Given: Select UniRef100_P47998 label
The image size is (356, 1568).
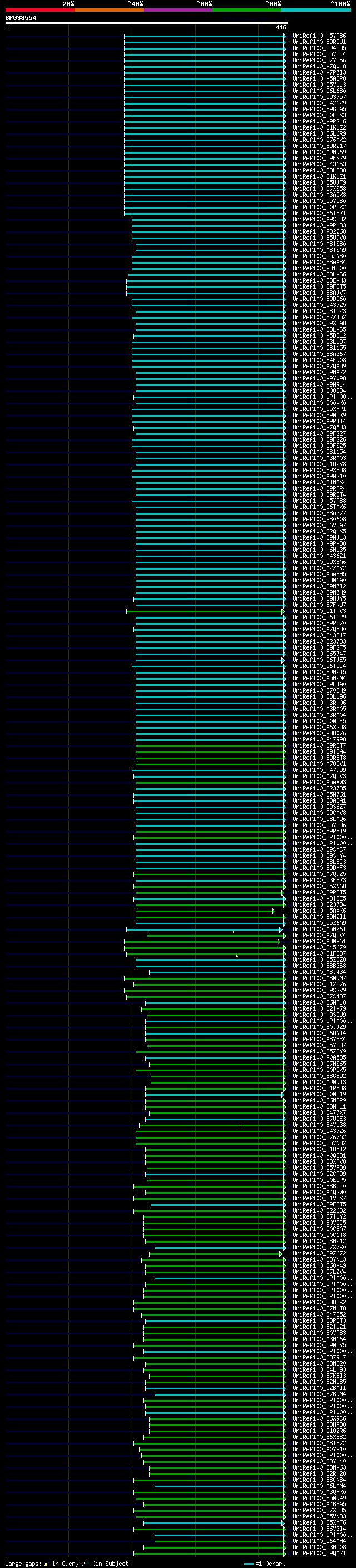Looking at the screenshot, I should coord(319,740).
